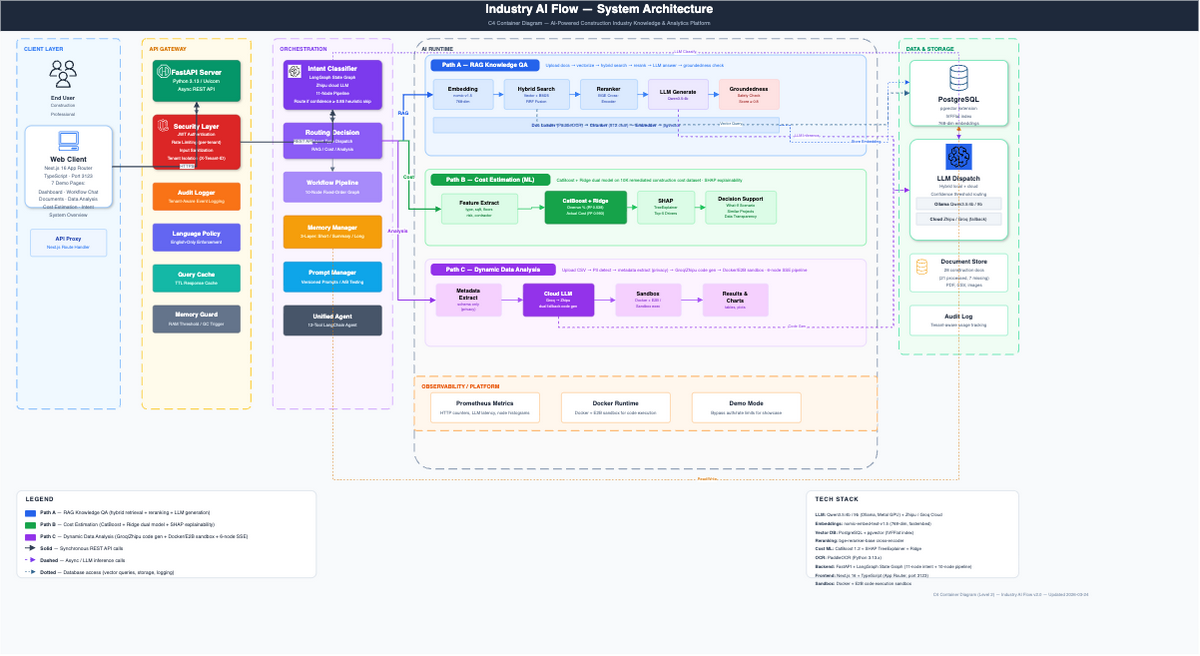The image size is (1200, 656).
Task: Select the Prometheus Metrics box
Action: pyautogui.click(x=485, y=407)
